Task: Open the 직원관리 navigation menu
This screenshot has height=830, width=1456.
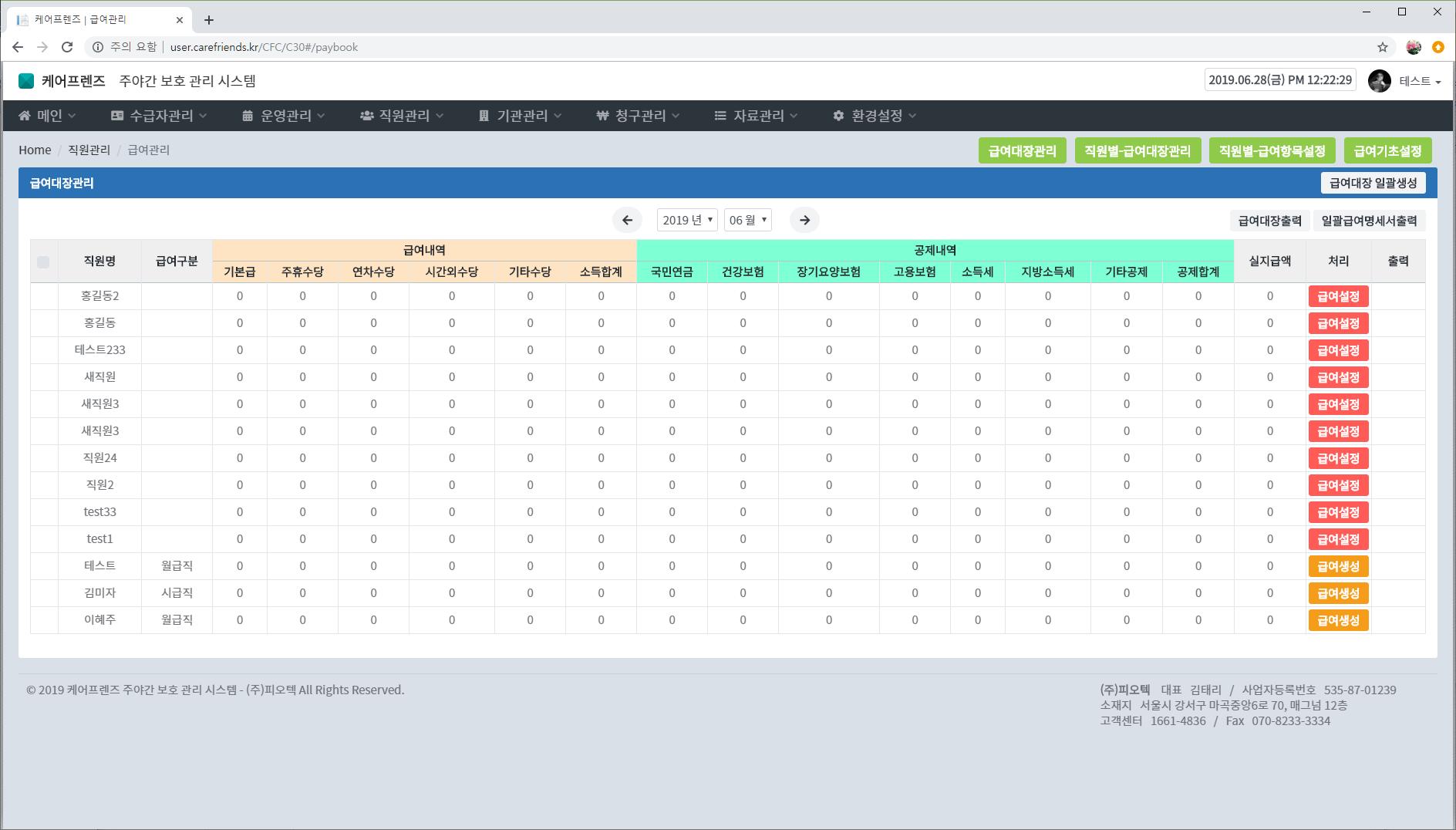Action: pyautogui.click(x=402, y=116)
